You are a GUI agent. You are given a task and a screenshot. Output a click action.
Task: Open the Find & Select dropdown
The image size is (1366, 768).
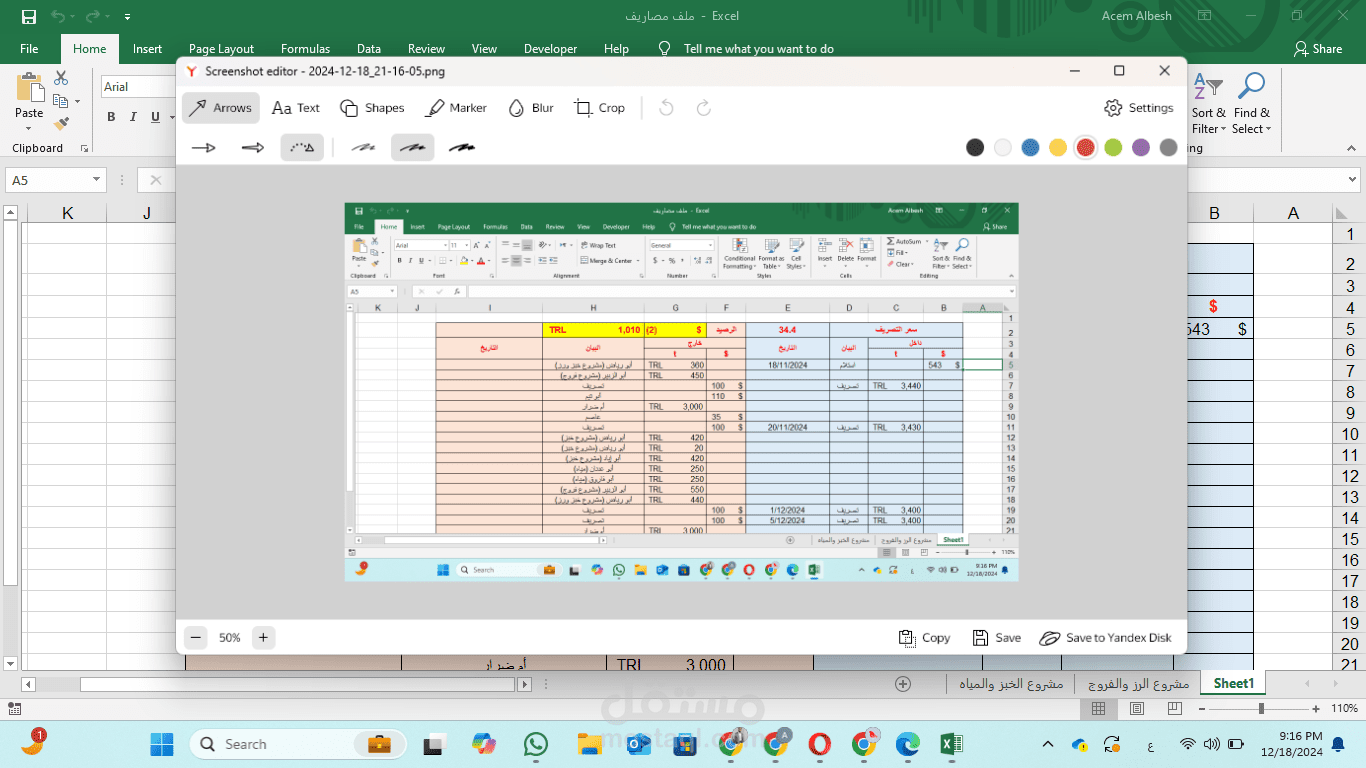(1251, 102)
